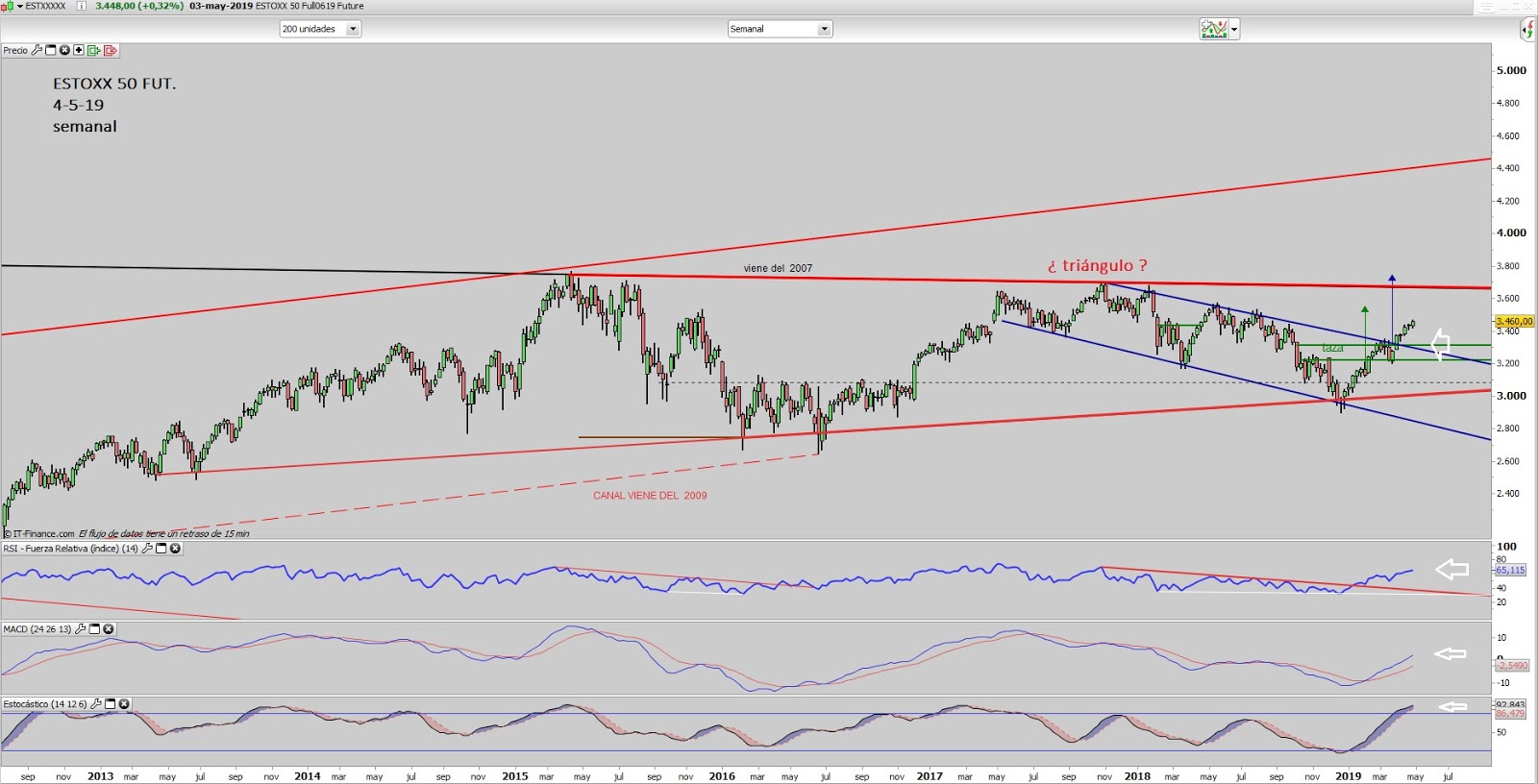Viewport: 1538px width, 784px height.
Task: Open RSI indicator wrench settings
Action: click(x=147, y=549)
